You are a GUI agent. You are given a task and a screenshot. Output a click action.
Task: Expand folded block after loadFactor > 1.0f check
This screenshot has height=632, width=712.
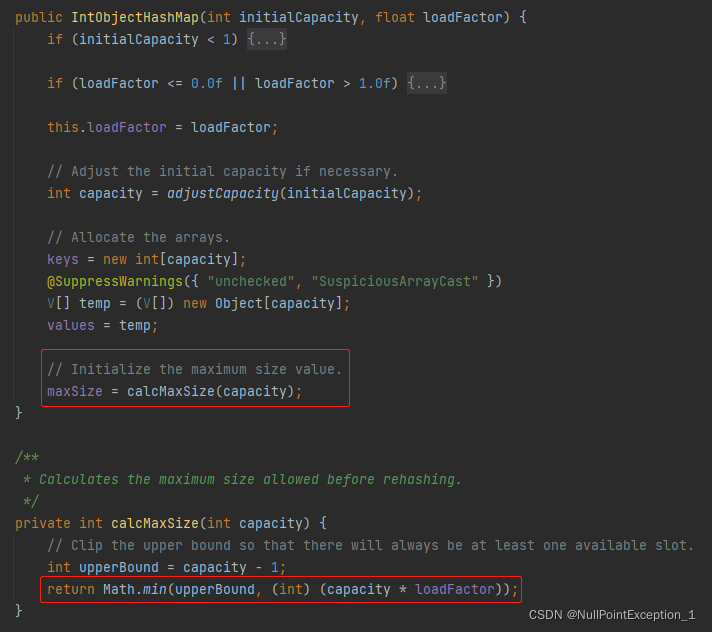[427, 83]
